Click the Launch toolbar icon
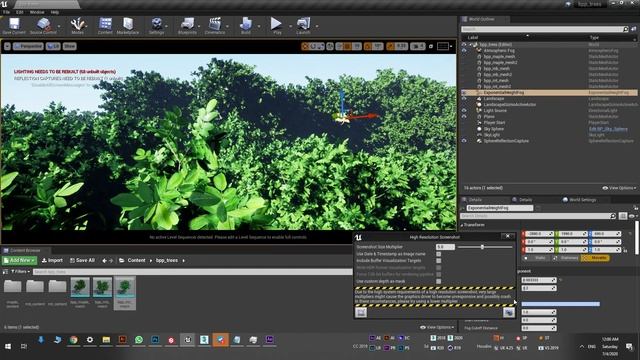Screen dimensions: 640x360 [x=303, y=26]
